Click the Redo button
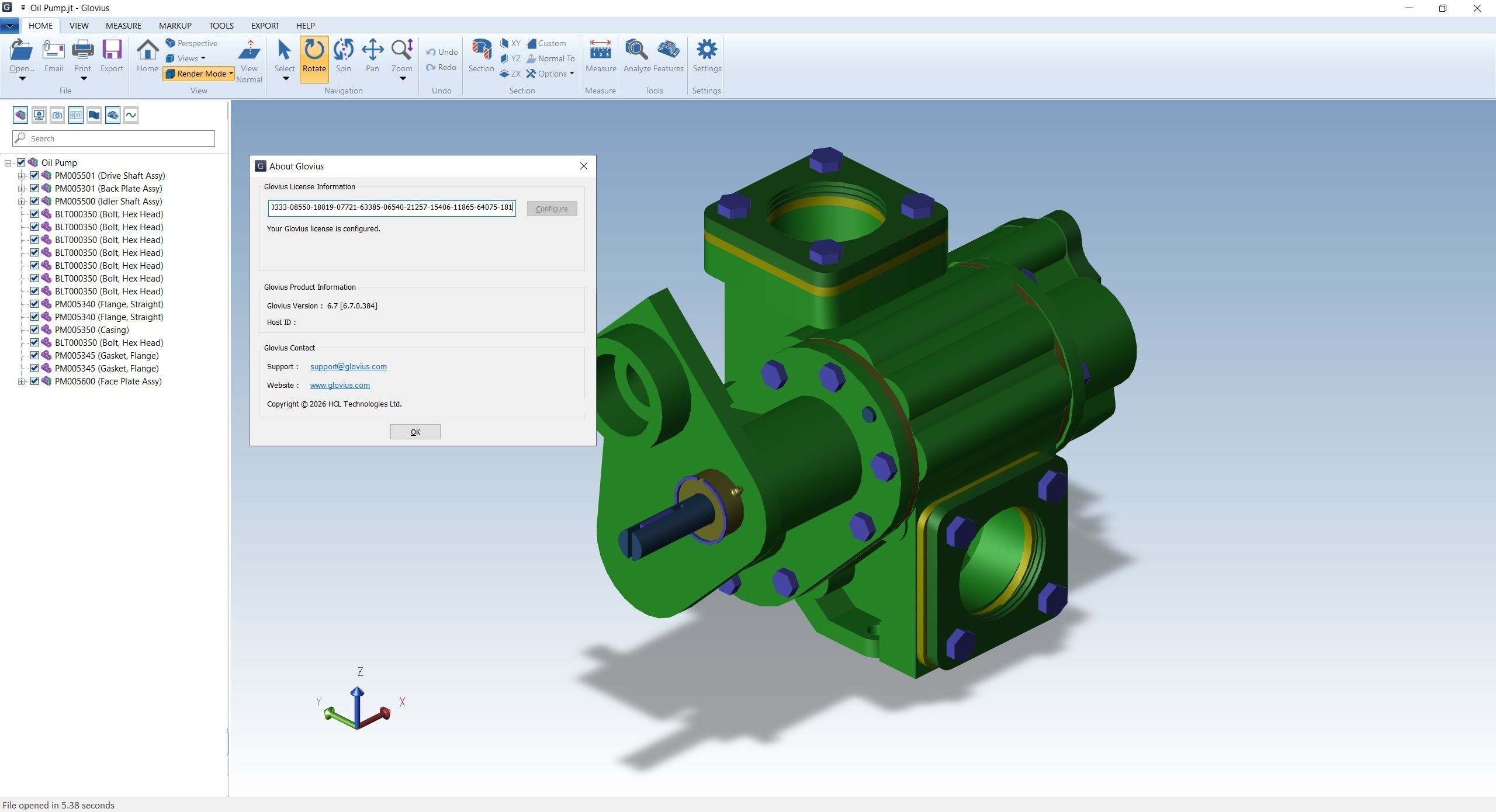Screen dimensions: 1496x812 [441, 67]
